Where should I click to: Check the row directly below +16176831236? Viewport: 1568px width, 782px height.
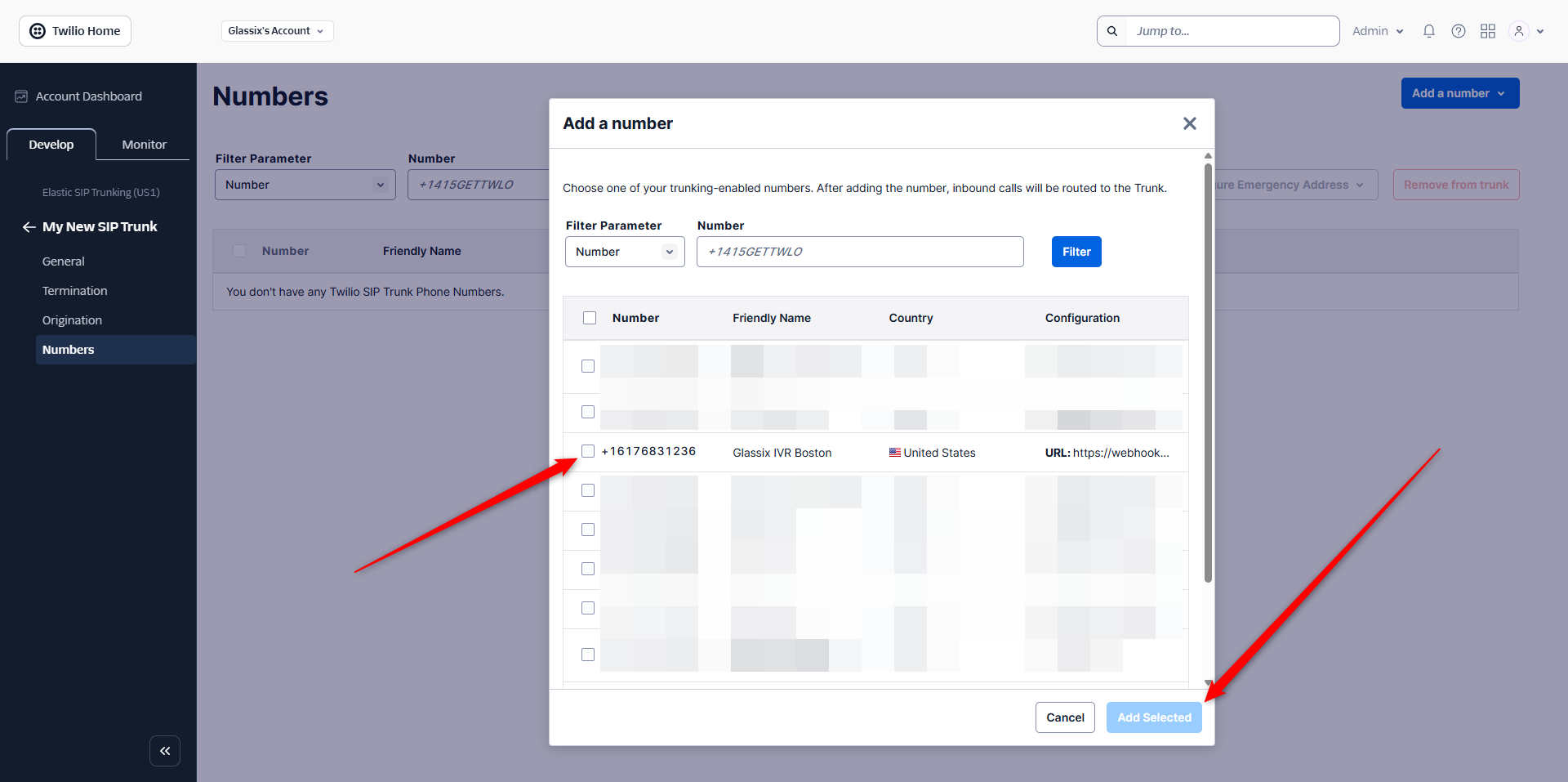[588, 490]
